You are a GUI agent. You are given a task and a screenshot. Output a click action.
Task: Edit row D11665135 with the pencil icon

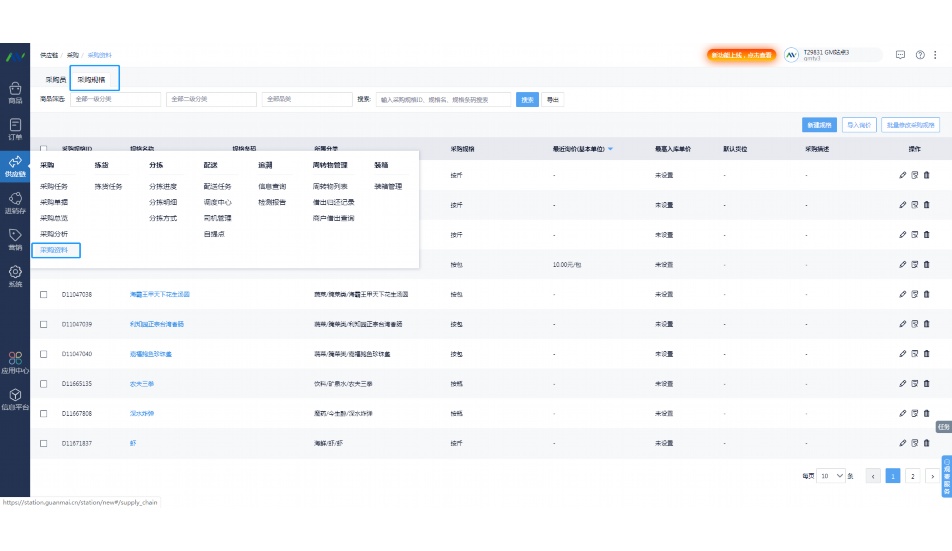tap(902, 383)
